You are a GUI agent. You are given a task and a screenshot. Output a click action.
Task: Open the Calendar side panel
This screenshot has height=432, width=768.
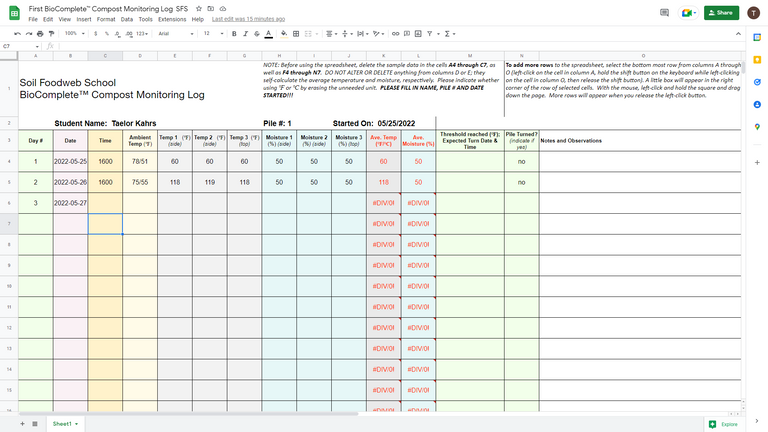(x=757, y=38)
